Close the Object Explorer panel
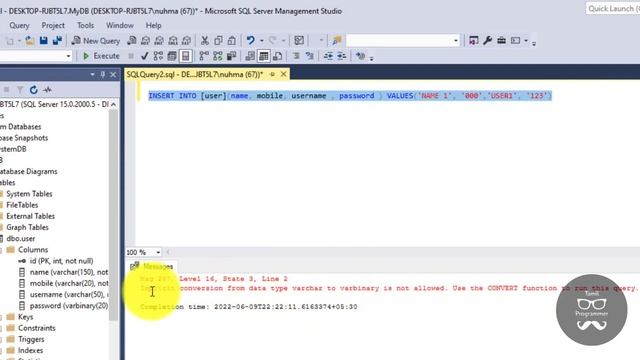Screen dimensions: 640x360 click(113, 74)
